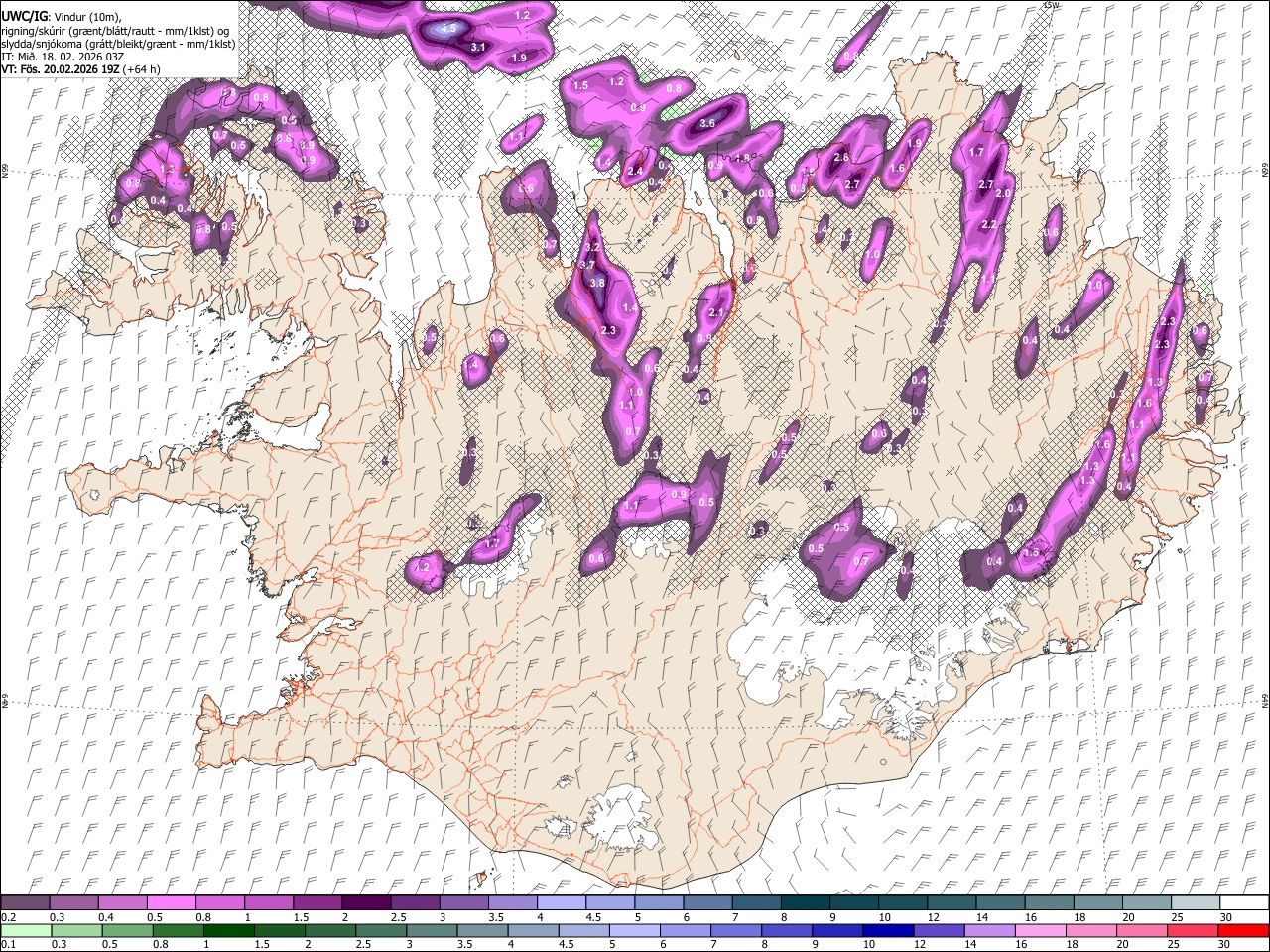This screenshot has height=952, width=1270.
Task: Click the 2.4 precipitation value on the map
Action: click(x=636, y=172)
